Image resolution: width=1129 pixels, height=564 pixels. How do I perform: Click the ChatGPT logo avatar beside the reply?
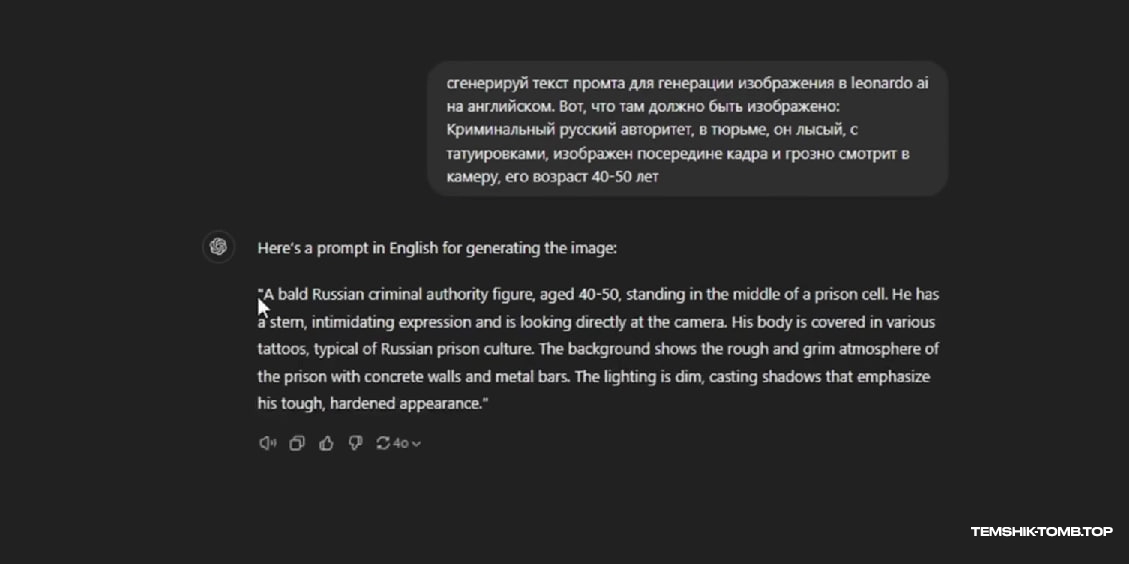tap(218, 247)
